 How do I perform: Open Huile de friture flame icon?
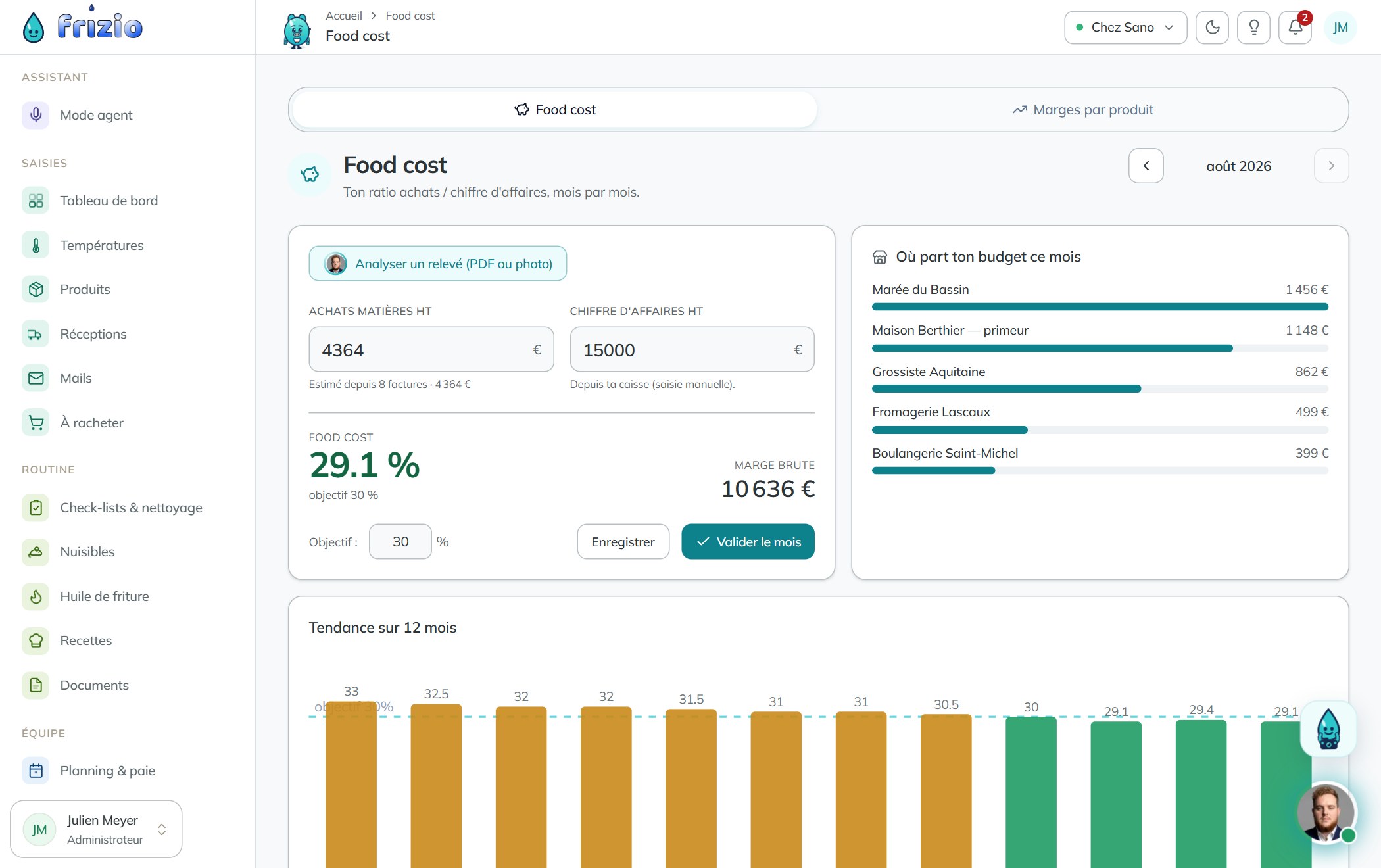pyautogui.click(x=36, y=596)
